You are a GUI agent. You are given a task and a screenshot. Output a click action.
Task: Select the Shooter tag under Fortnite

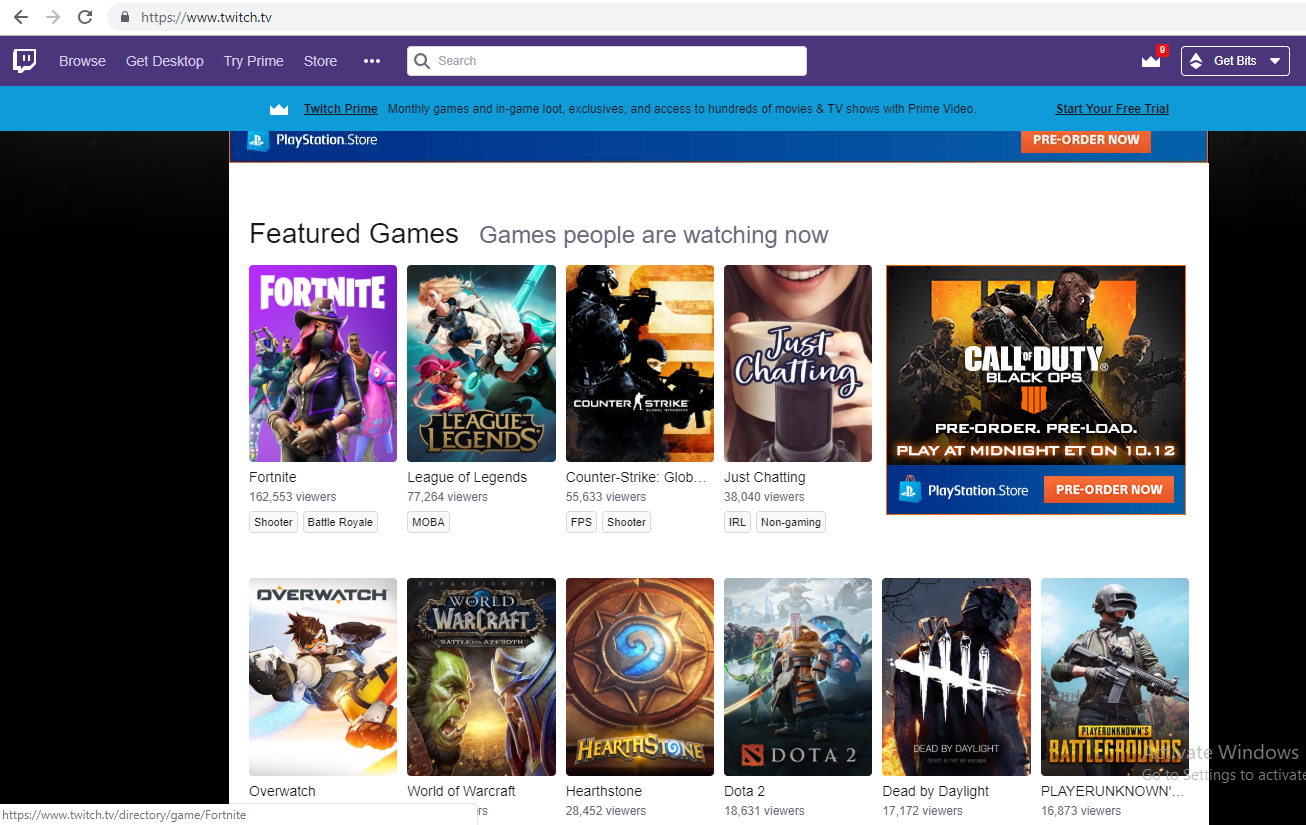click(x=273, y=522)
